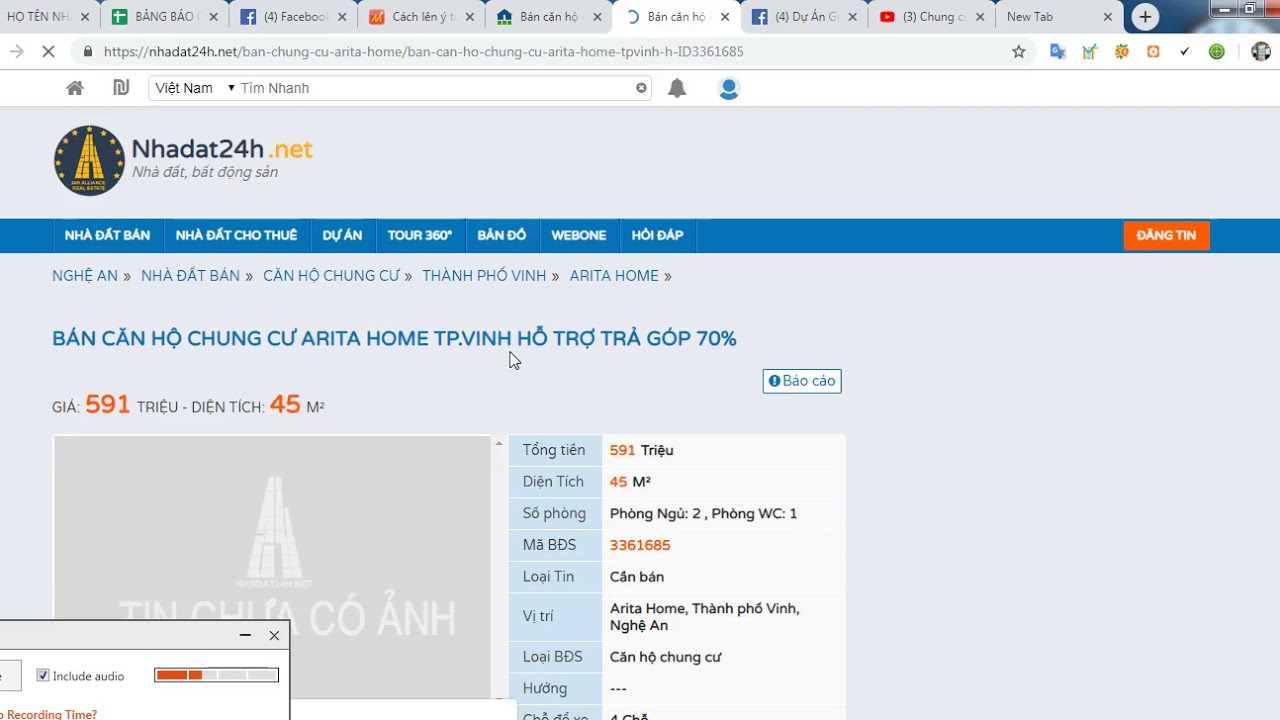Image resolution: width=1280 pixels, height=720 pixels.
Task: Click Arita Home location value text
Action: (x=704, y=617)
